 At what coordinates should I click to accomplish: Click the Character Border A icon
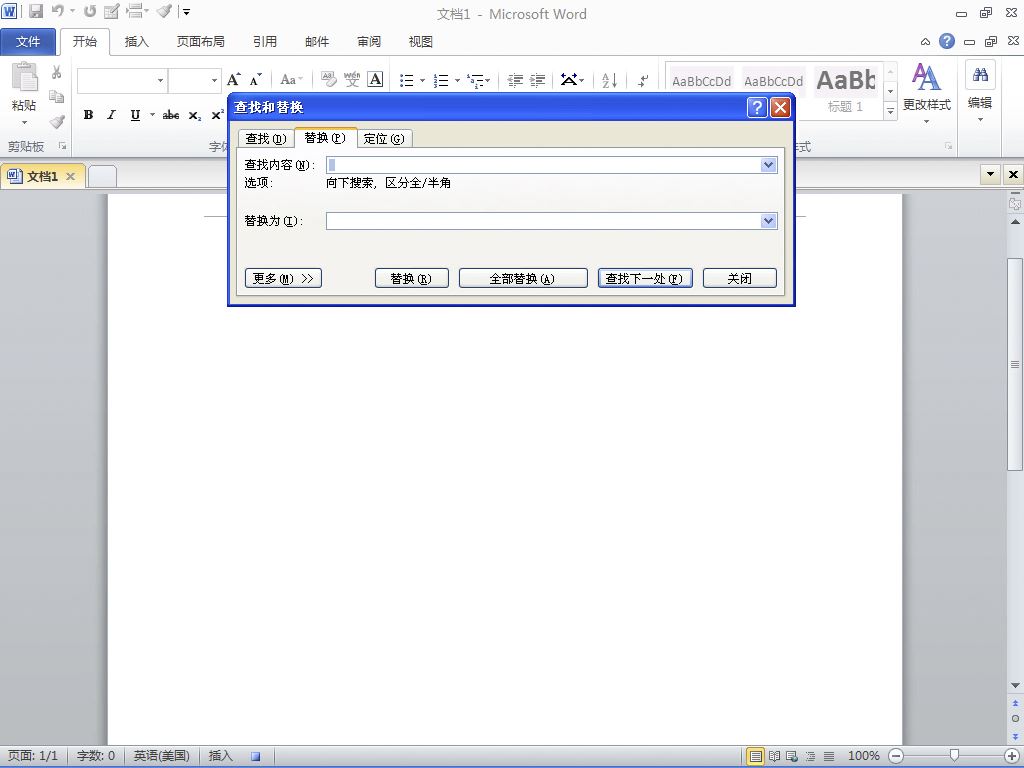click(376, 80)
